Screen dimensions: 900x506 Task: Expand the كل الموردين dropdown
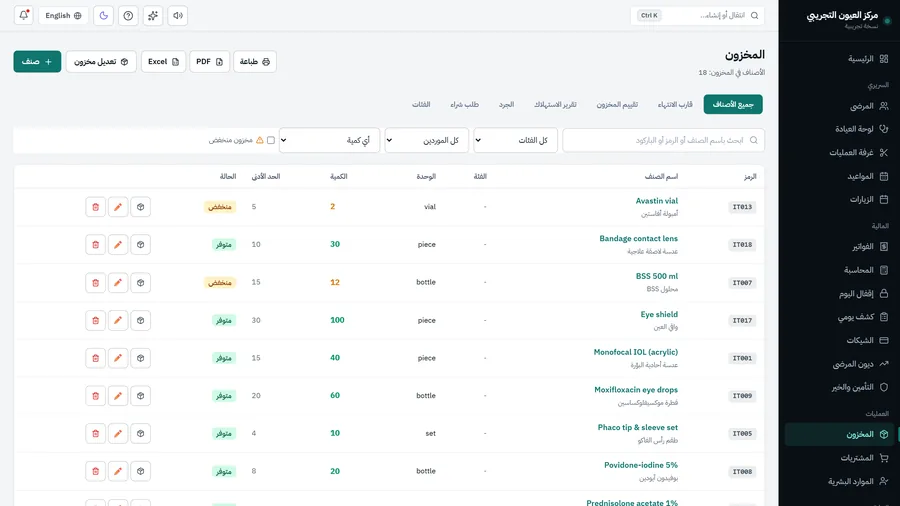tap(426, 140)
